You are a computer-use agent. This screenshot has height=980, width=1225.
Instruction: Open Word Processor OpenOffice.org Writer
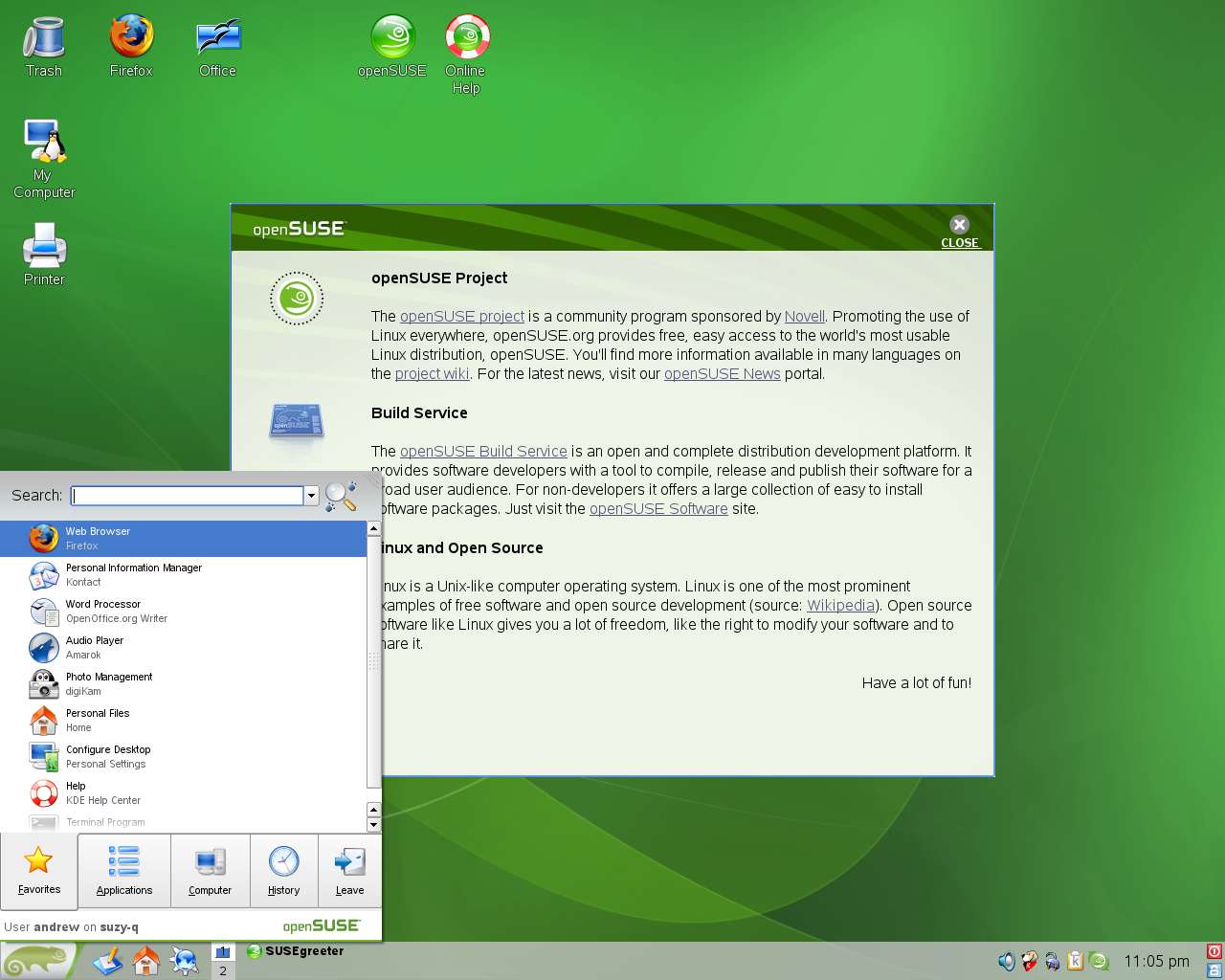183,612
